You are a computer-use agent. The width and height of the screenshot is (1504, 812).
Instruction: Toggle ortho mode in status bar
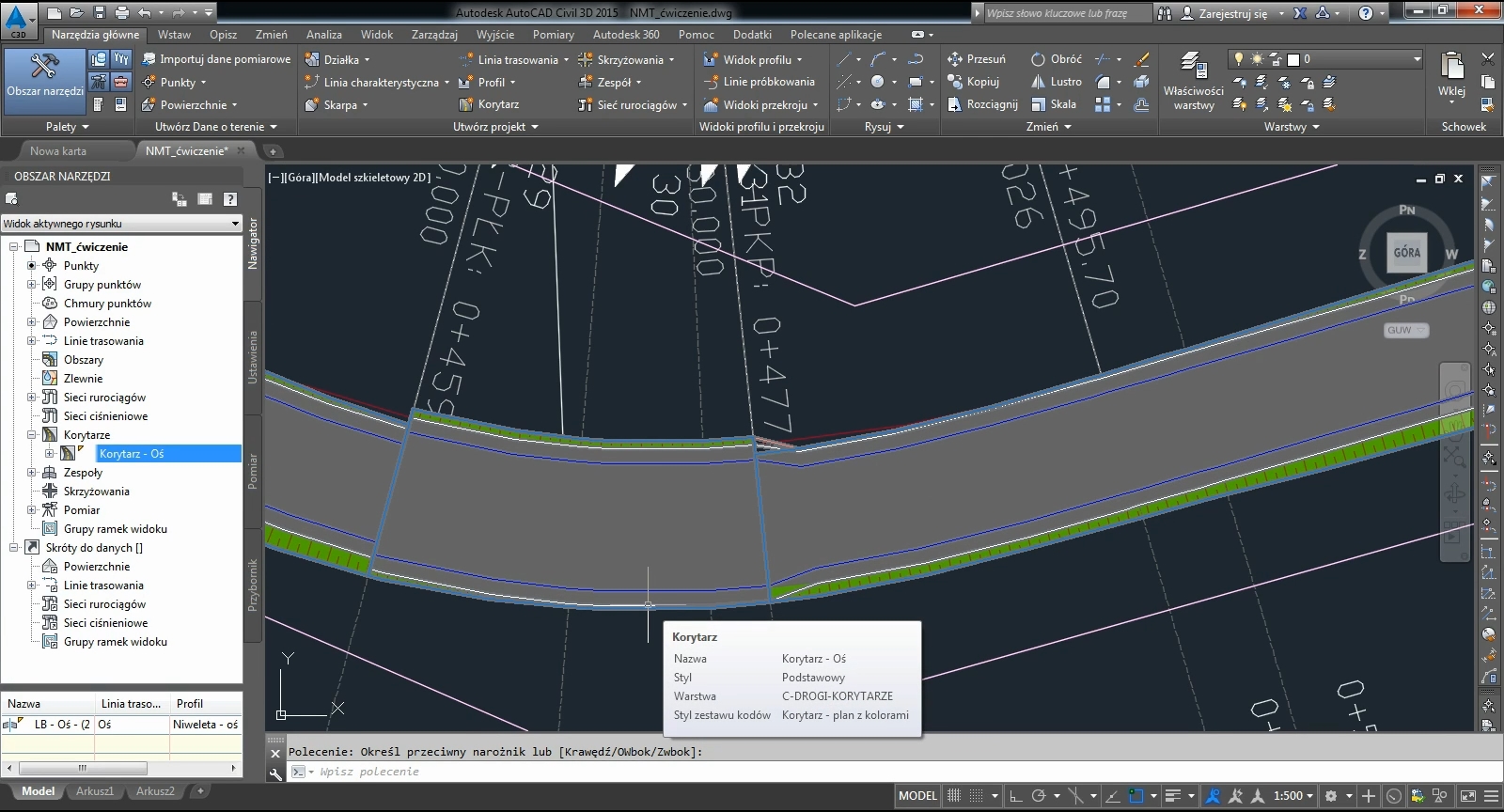point(1016,796)
